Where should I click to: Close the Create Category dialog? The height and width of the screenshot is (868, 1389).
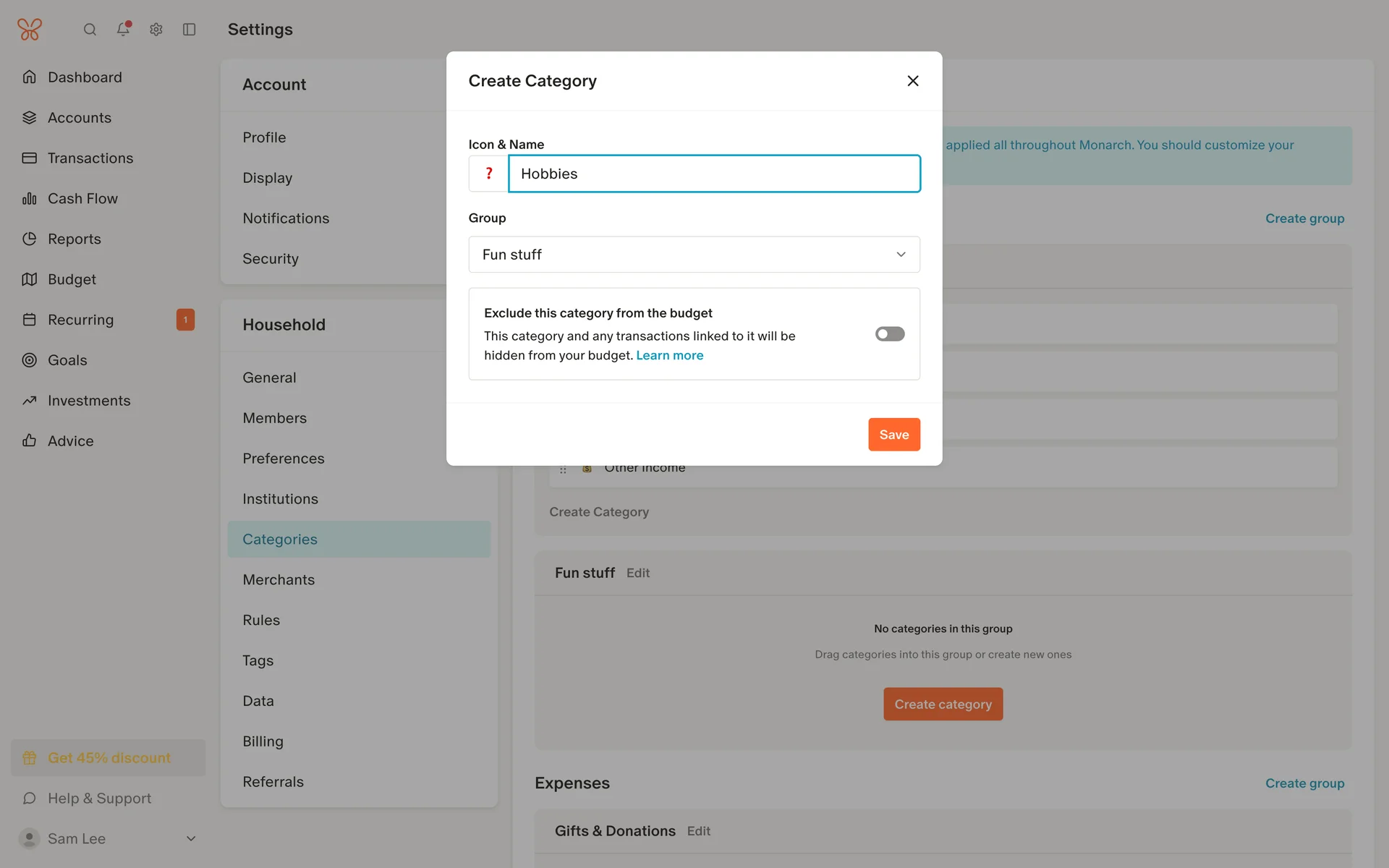coord(913,81)
